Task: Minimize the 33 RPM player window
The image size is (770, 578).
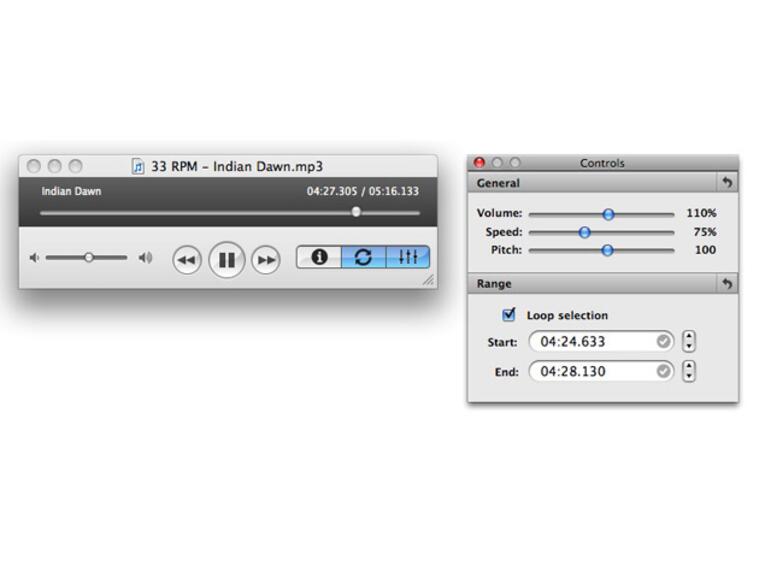Action: (55, 166)
